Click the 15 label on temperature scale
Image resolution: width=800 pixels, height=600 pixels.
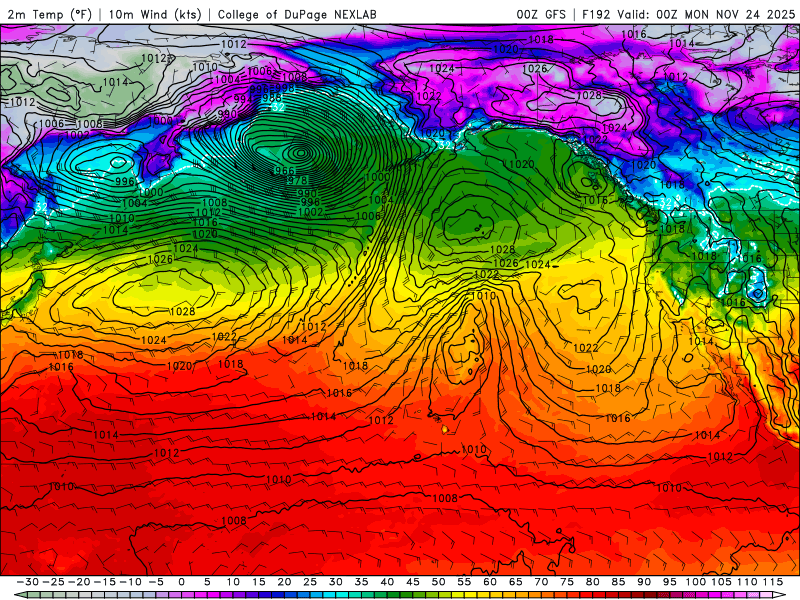coord(259,582)
